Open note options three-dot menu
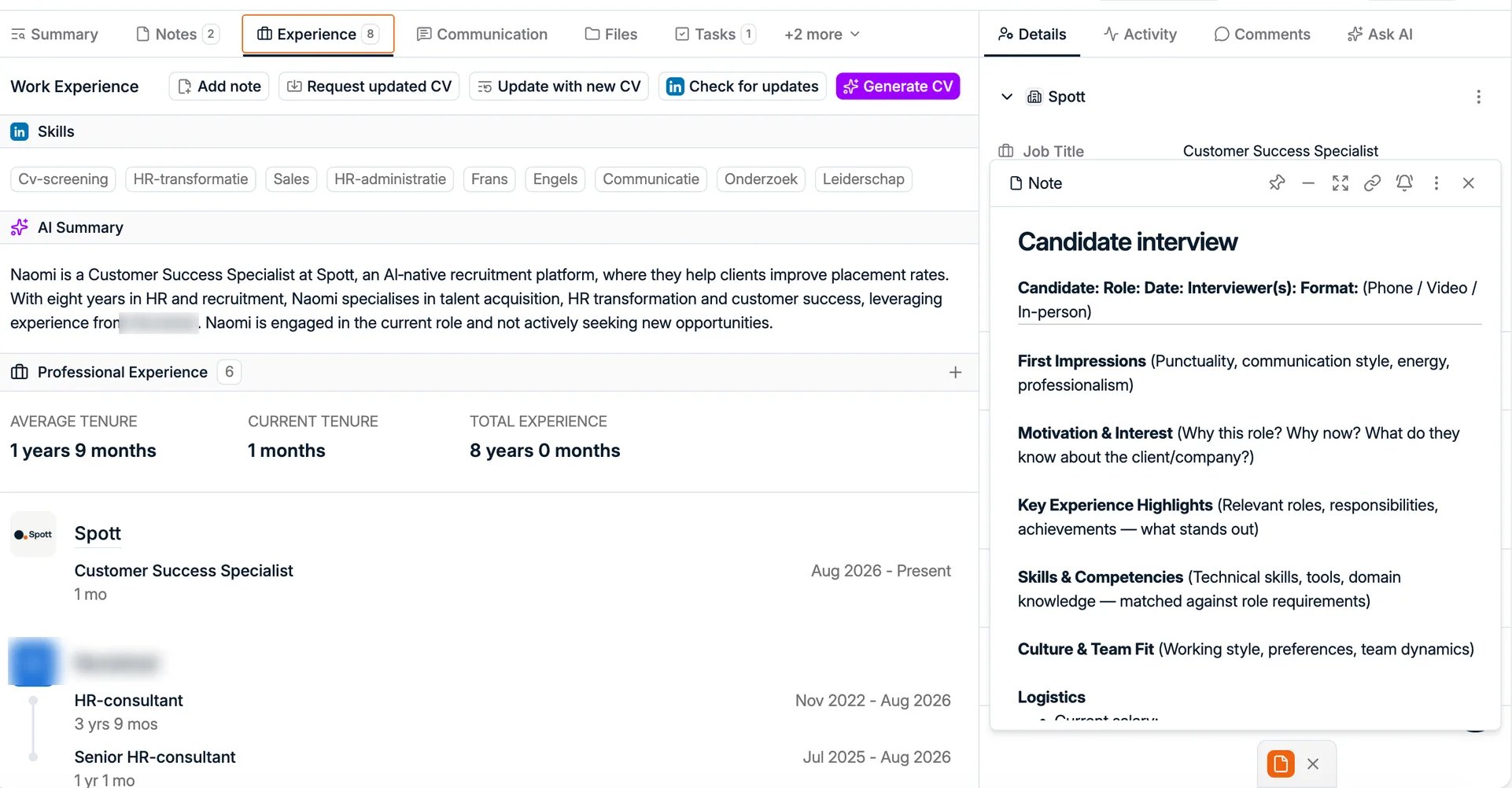1512x788 pixels. pos(1436,183)
